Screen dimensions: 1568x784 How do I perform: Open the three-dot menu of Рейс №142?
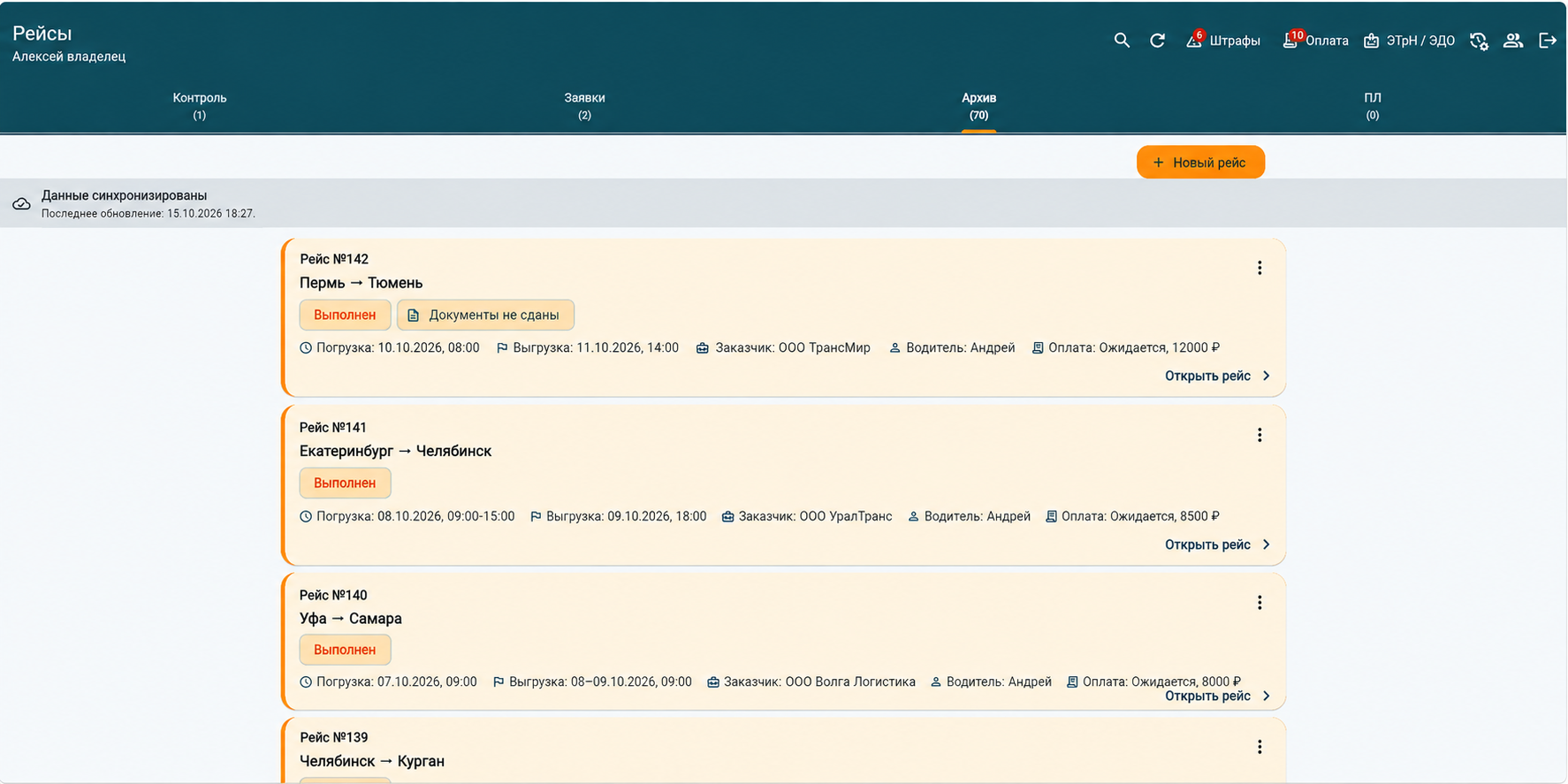(x=1260, y=268)
